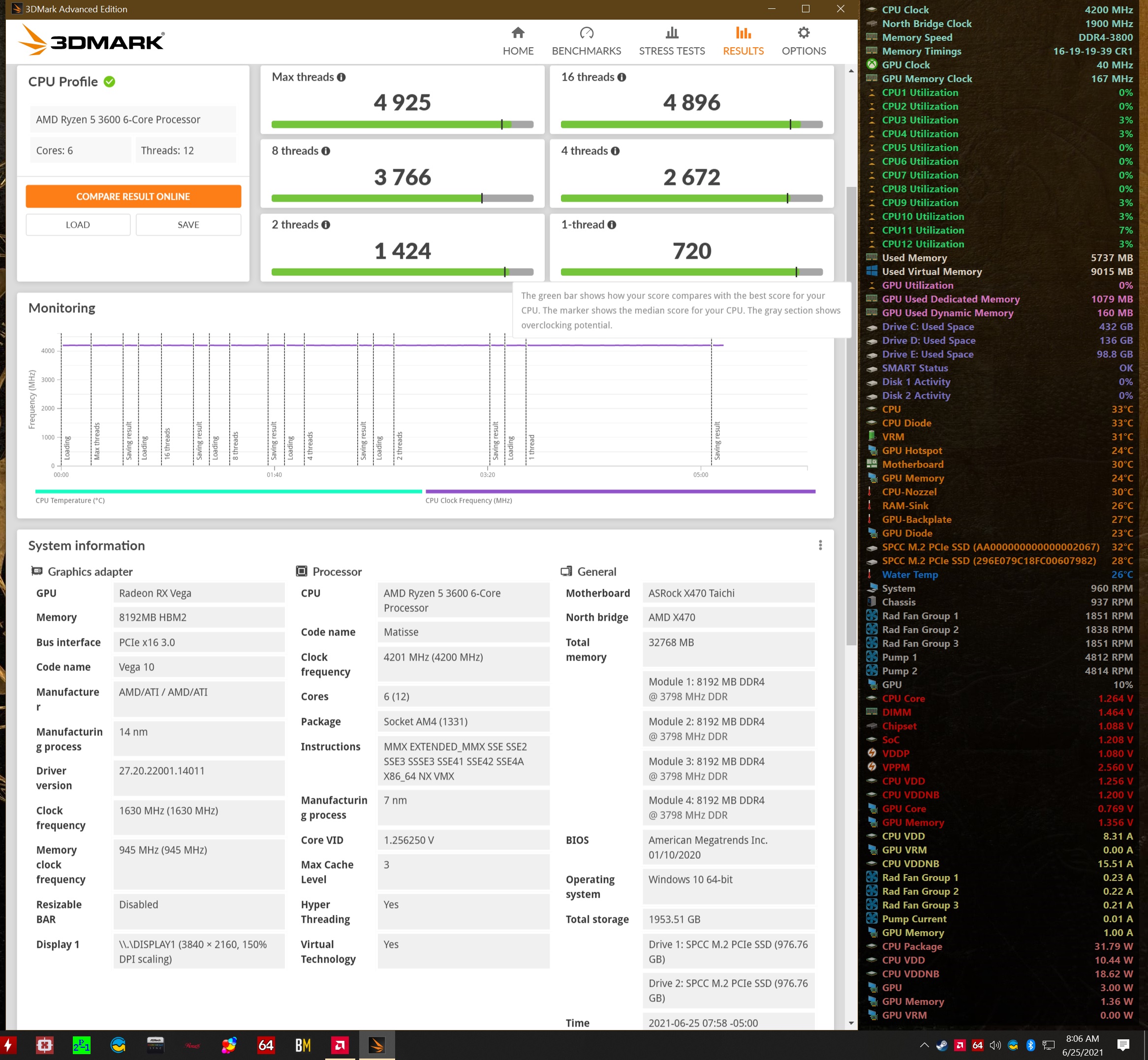Click the vertical scrollbar thumb

[x=851, y=416]
